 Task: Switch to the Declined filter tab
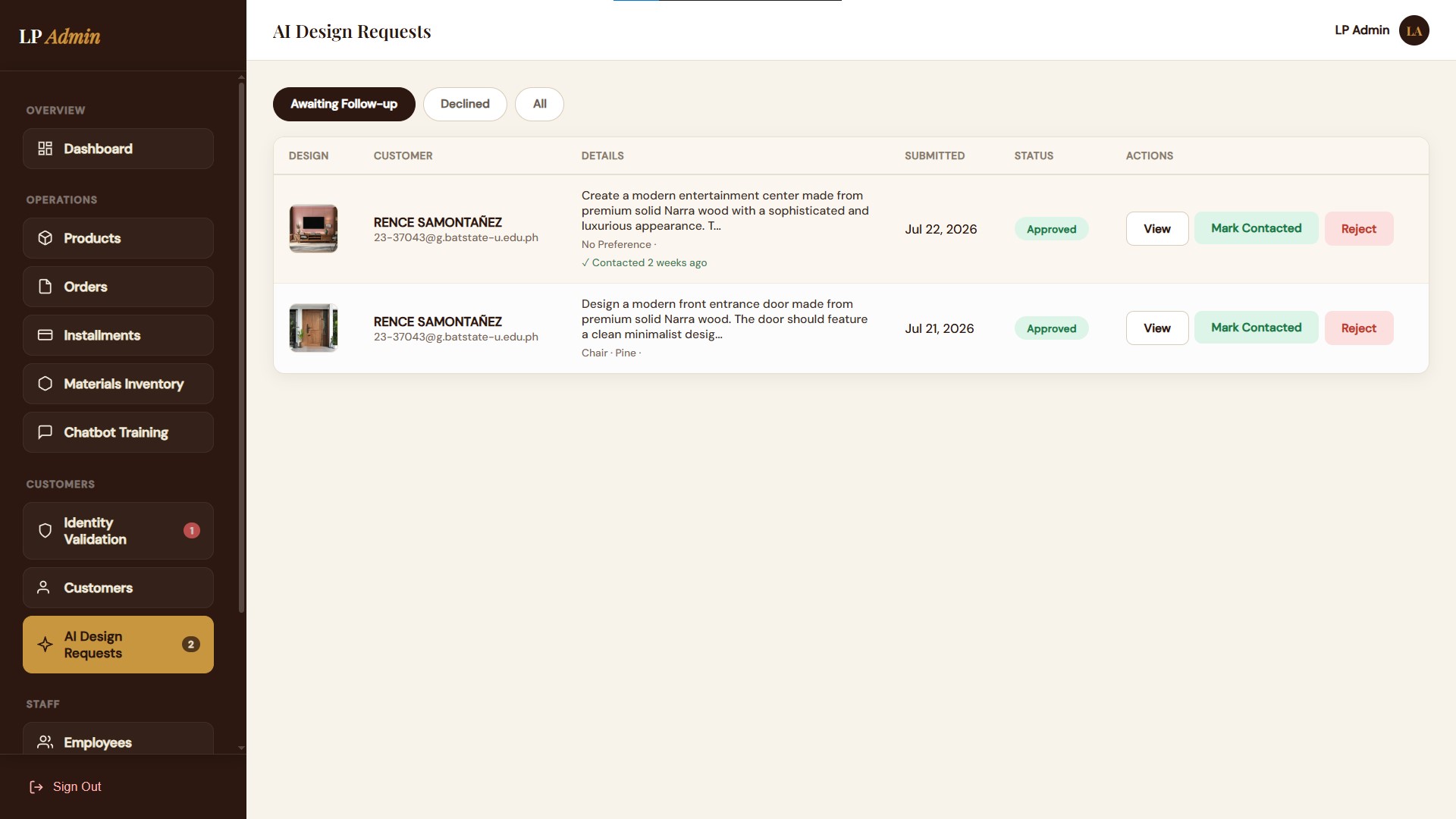(x=465, y=104)
